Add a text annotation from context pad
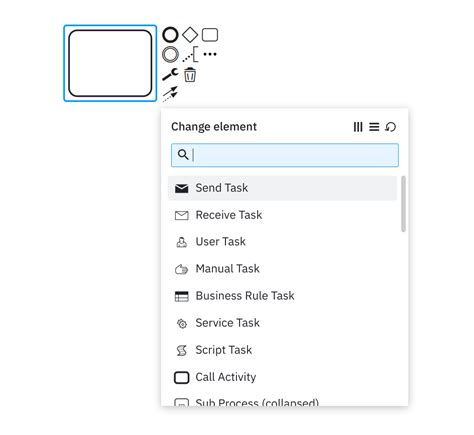 pos(190,54)
